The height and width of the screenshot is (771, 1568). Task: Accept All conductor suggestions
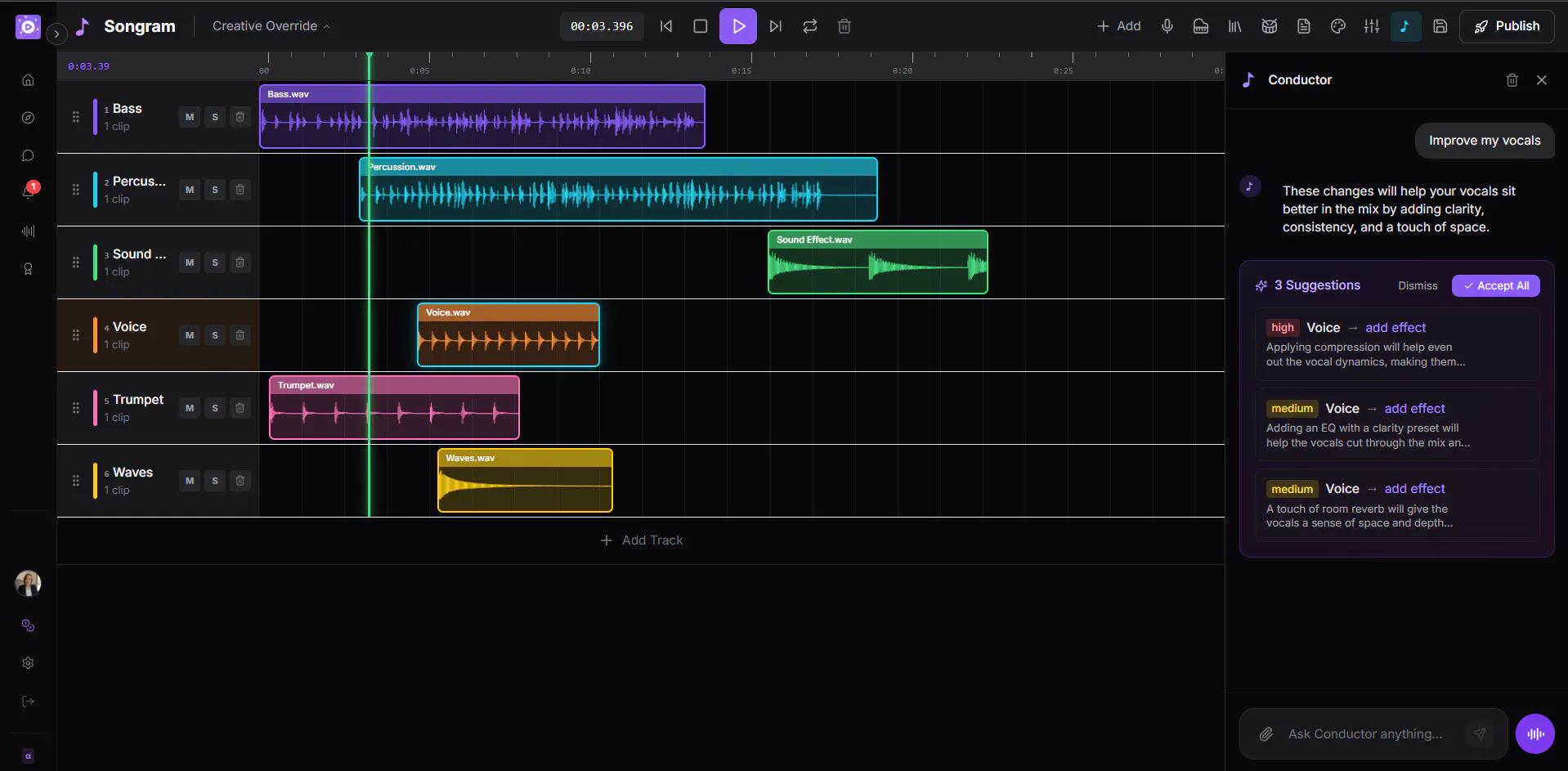coord(1496,285)
